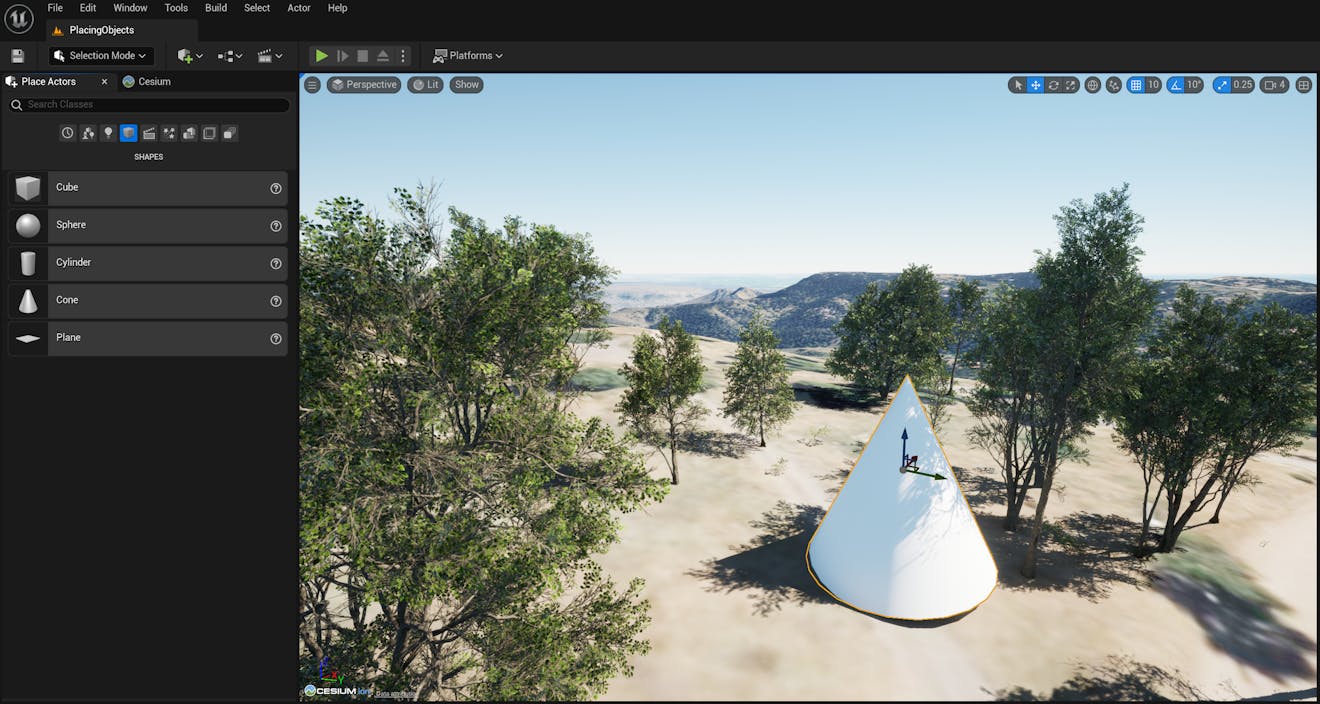
Task: Toggle surface snapping in the viewport
Action: (x=1113, y=85)
